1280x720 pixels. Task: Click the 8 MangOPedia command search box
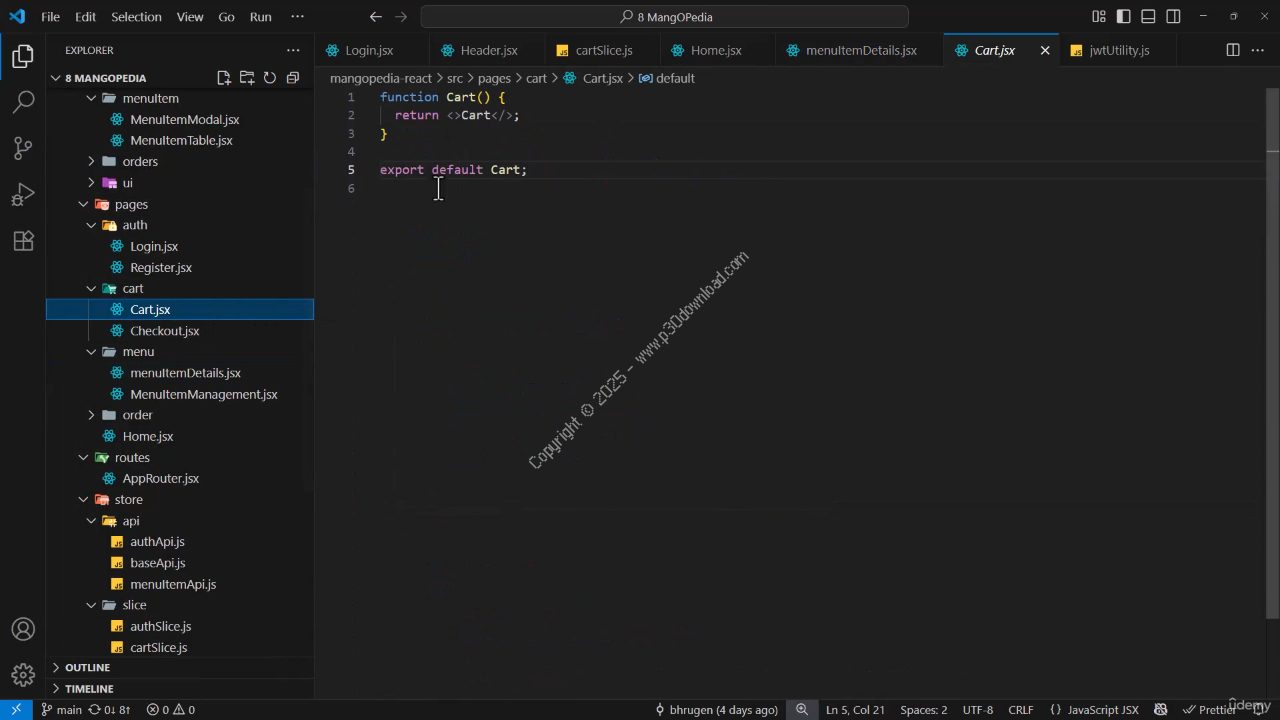[664, 17]
